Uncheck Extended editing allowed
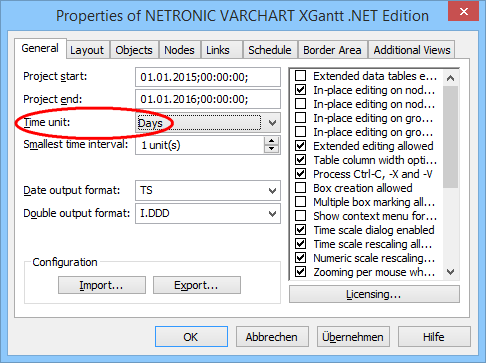The image size is (486, 363). (301, 146)
